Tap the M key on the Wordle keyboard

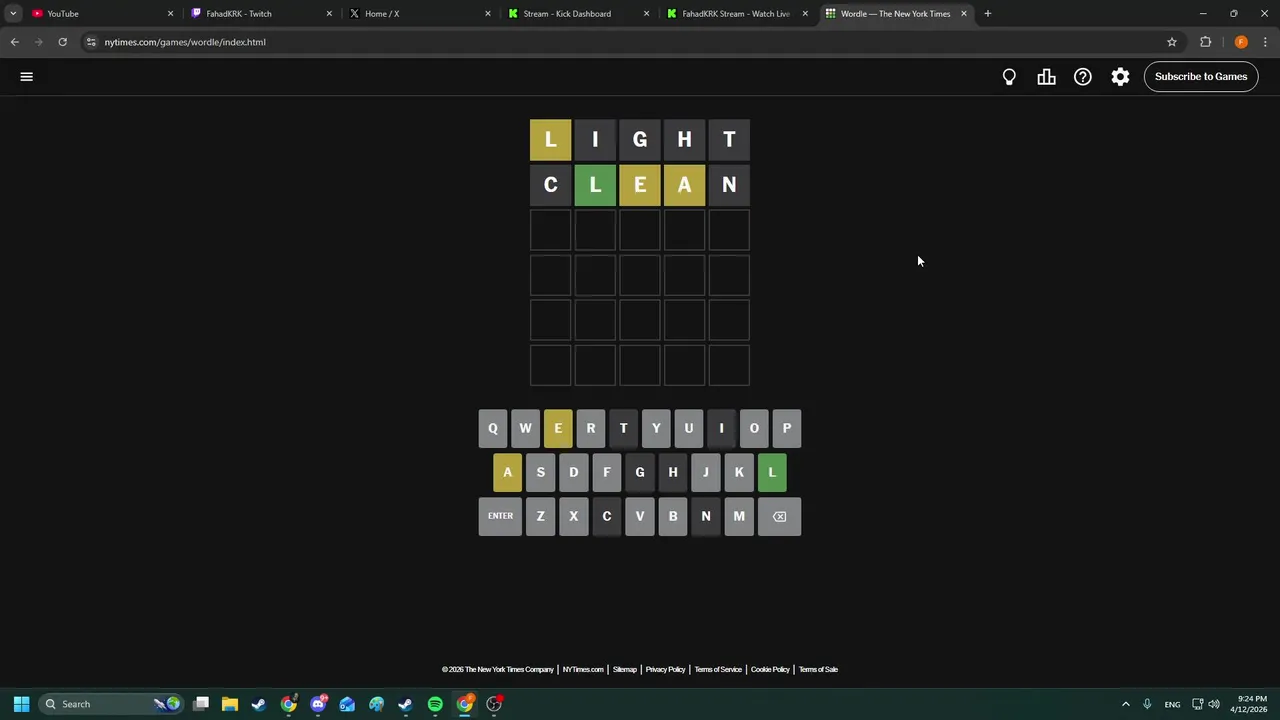pyautogui.click(x=739, y=516)
